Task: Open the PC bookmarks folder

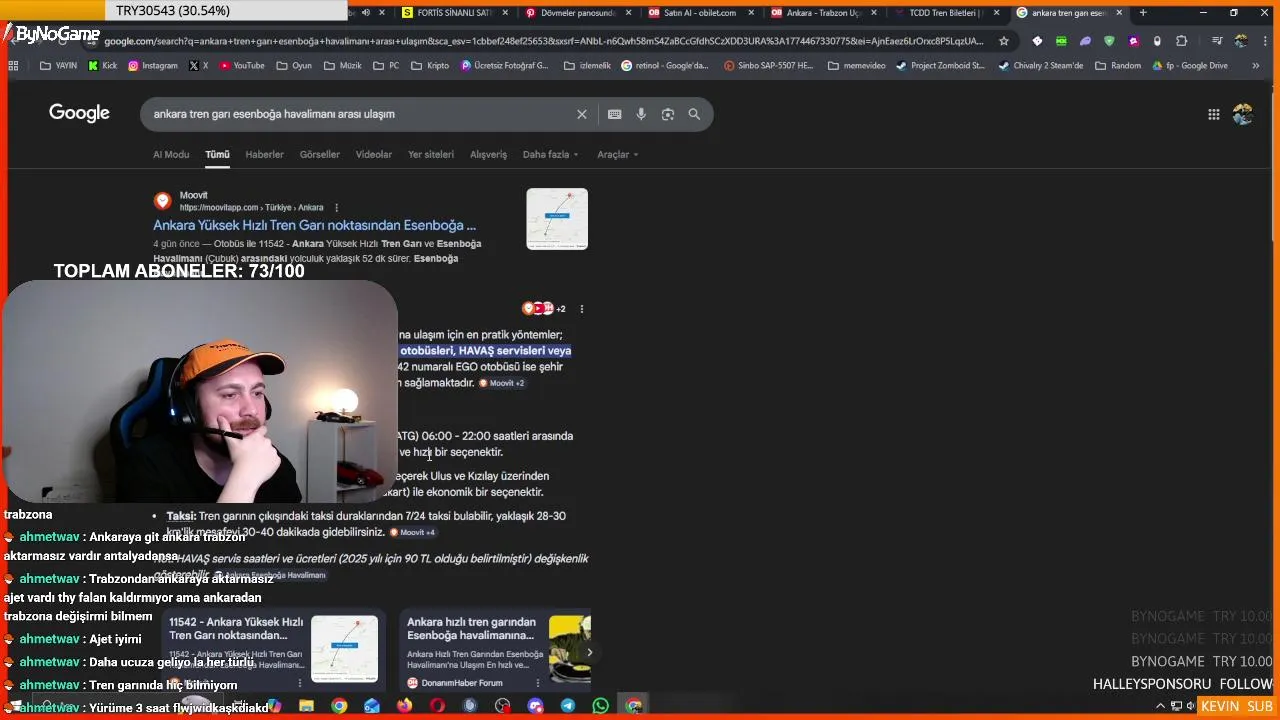Action: 385,65
